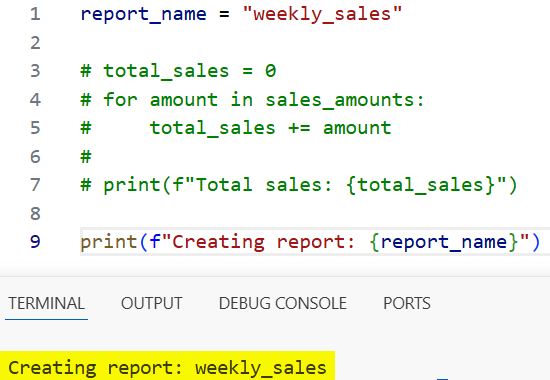This screenshot has width=550, height=380.
Task: Click line number 9 in the gutter
Action: click(x=35, y=242)
